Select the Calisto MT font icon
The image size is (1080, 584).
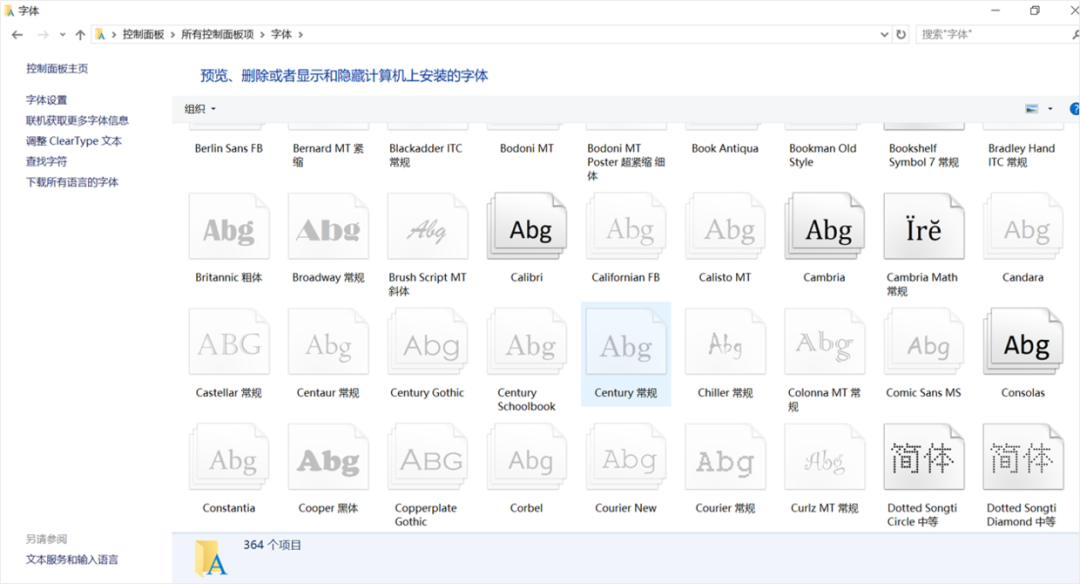(x=725, y=227)
